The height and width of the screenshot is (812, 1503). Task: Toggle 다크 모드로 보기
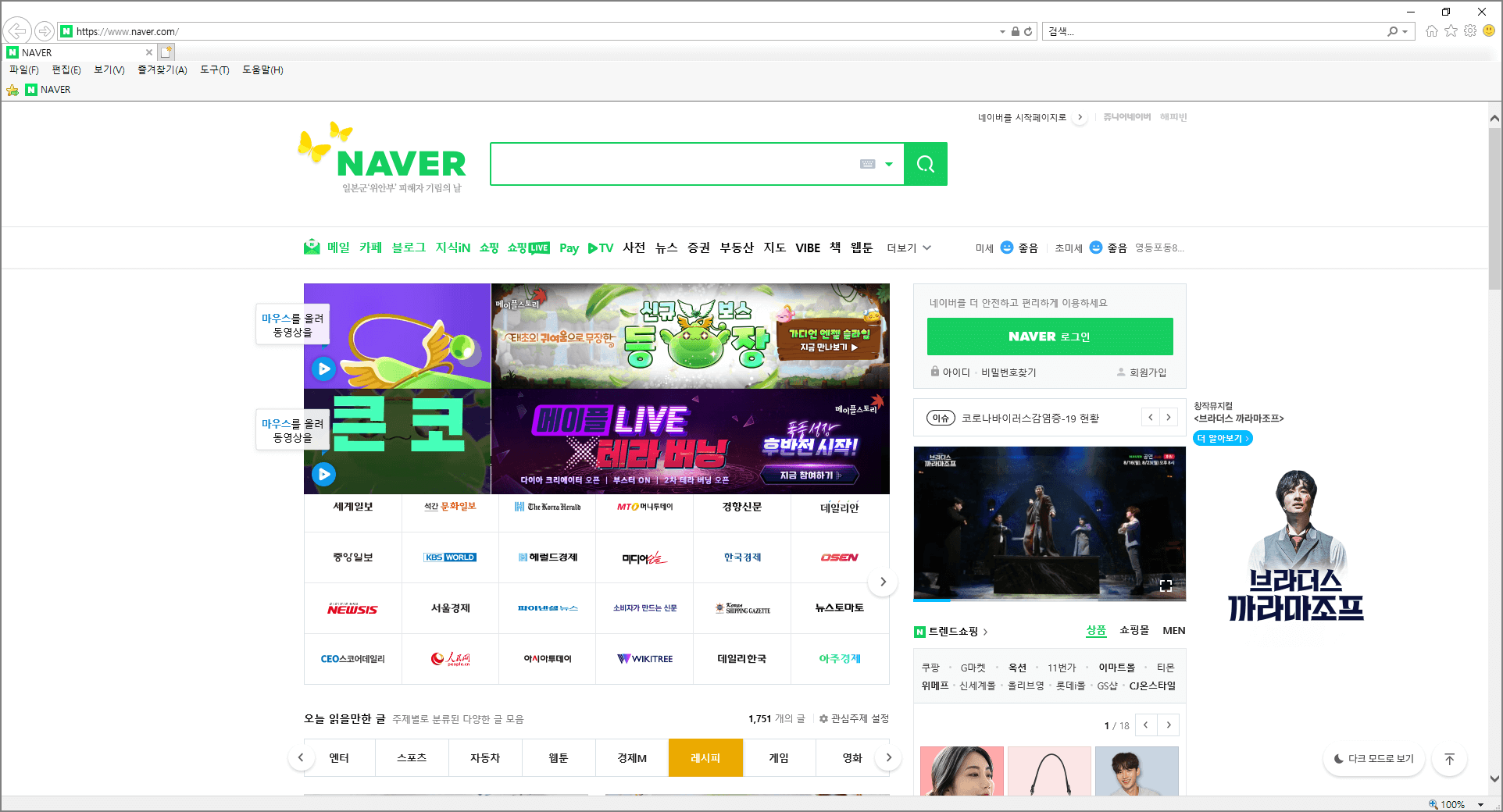coord(1374,759)
